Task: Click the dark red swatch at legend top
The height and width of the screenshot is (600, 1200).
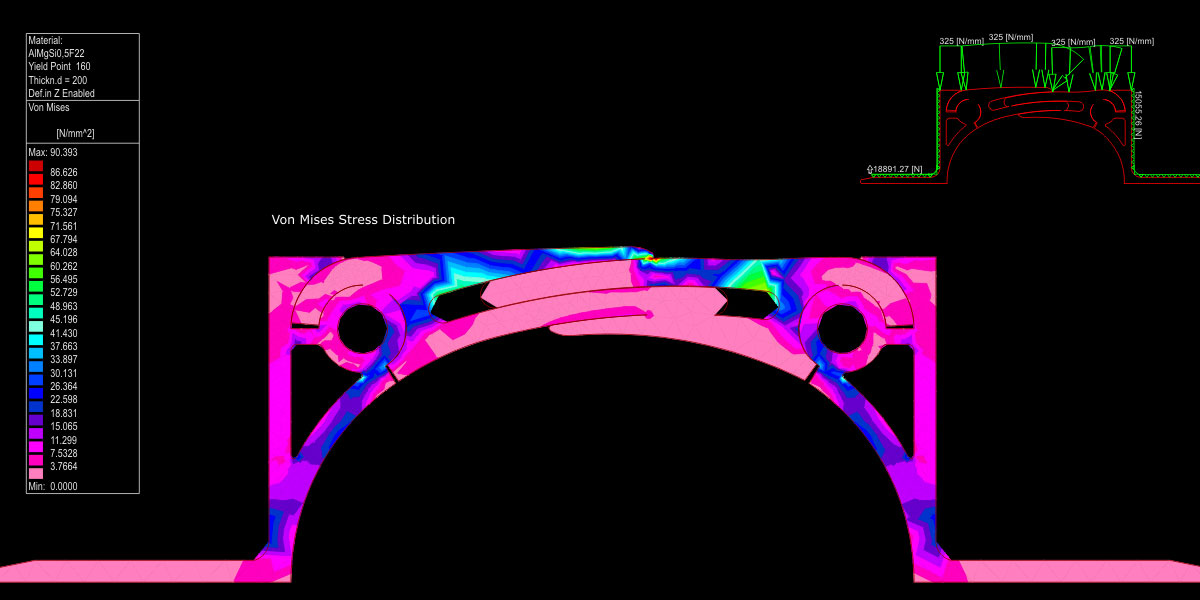Action: tap(36, 166)
